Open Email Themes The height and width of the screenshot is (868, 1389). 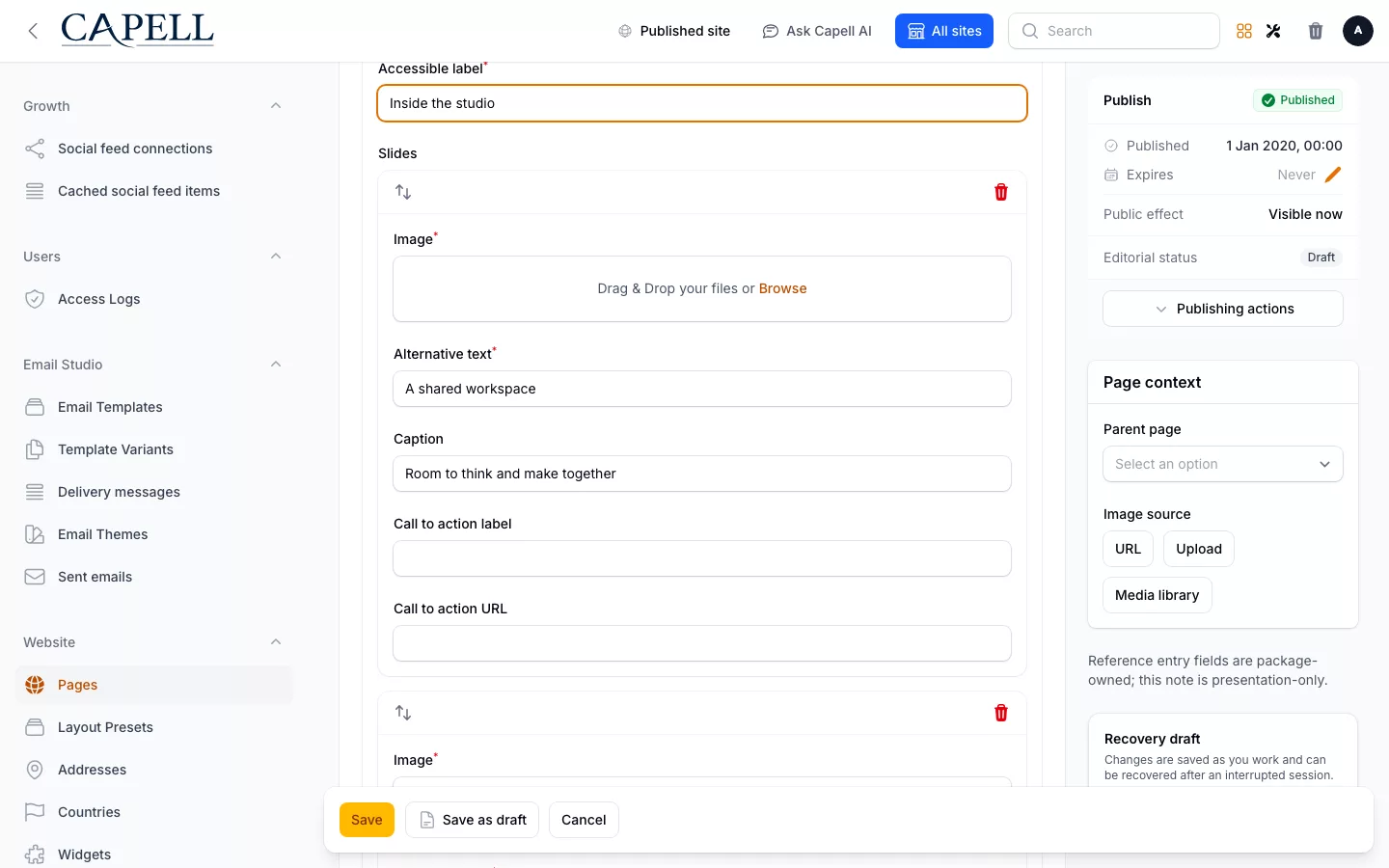click(154, 534)
